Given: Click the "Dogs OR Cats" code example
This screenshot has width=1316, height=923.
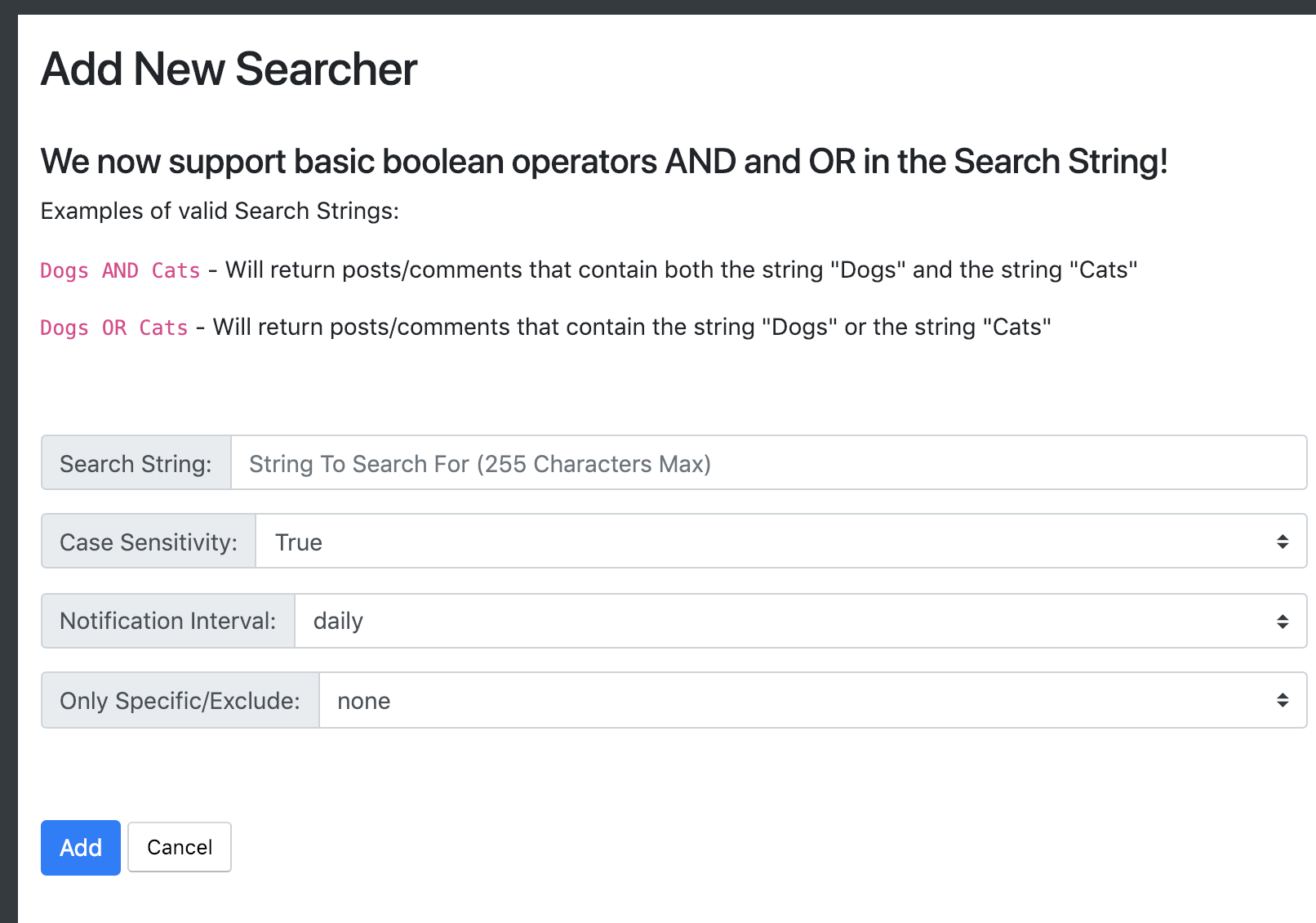Looking at the screenshot, I should point(114,328).
